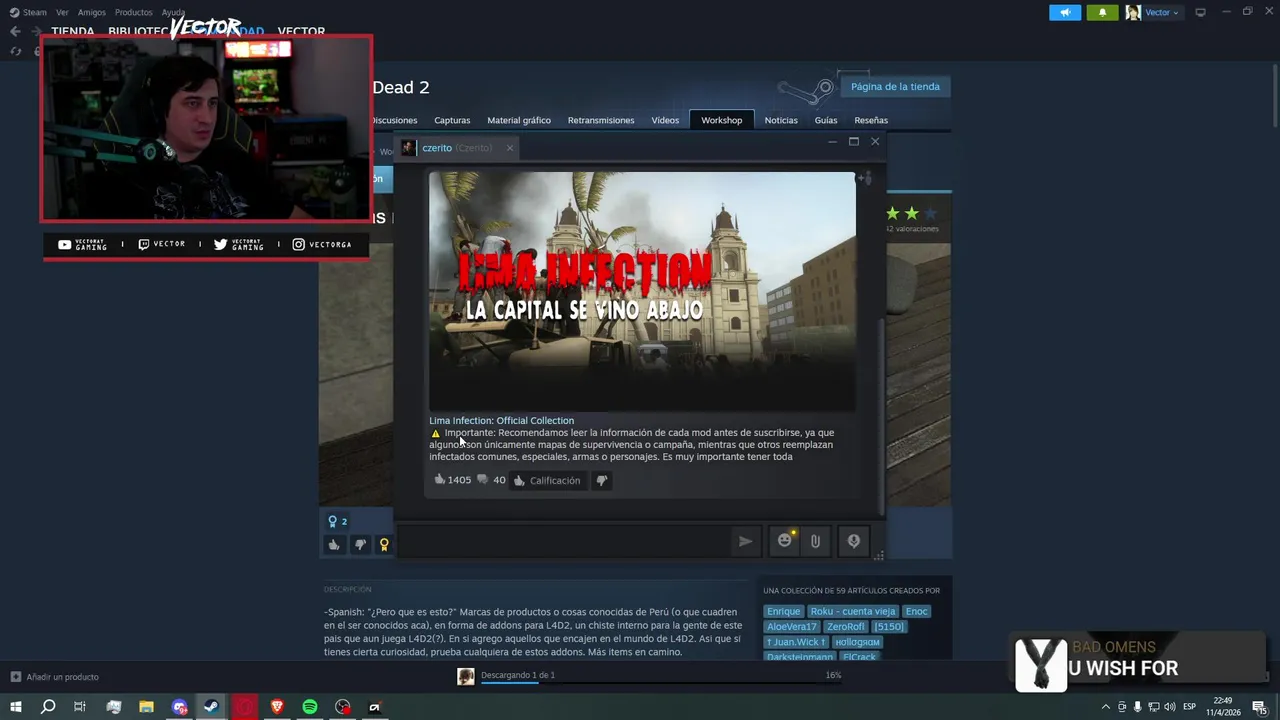Open File Explorer from taskbar
This screenshot has width=1280, height=720.
click(146, 707)
